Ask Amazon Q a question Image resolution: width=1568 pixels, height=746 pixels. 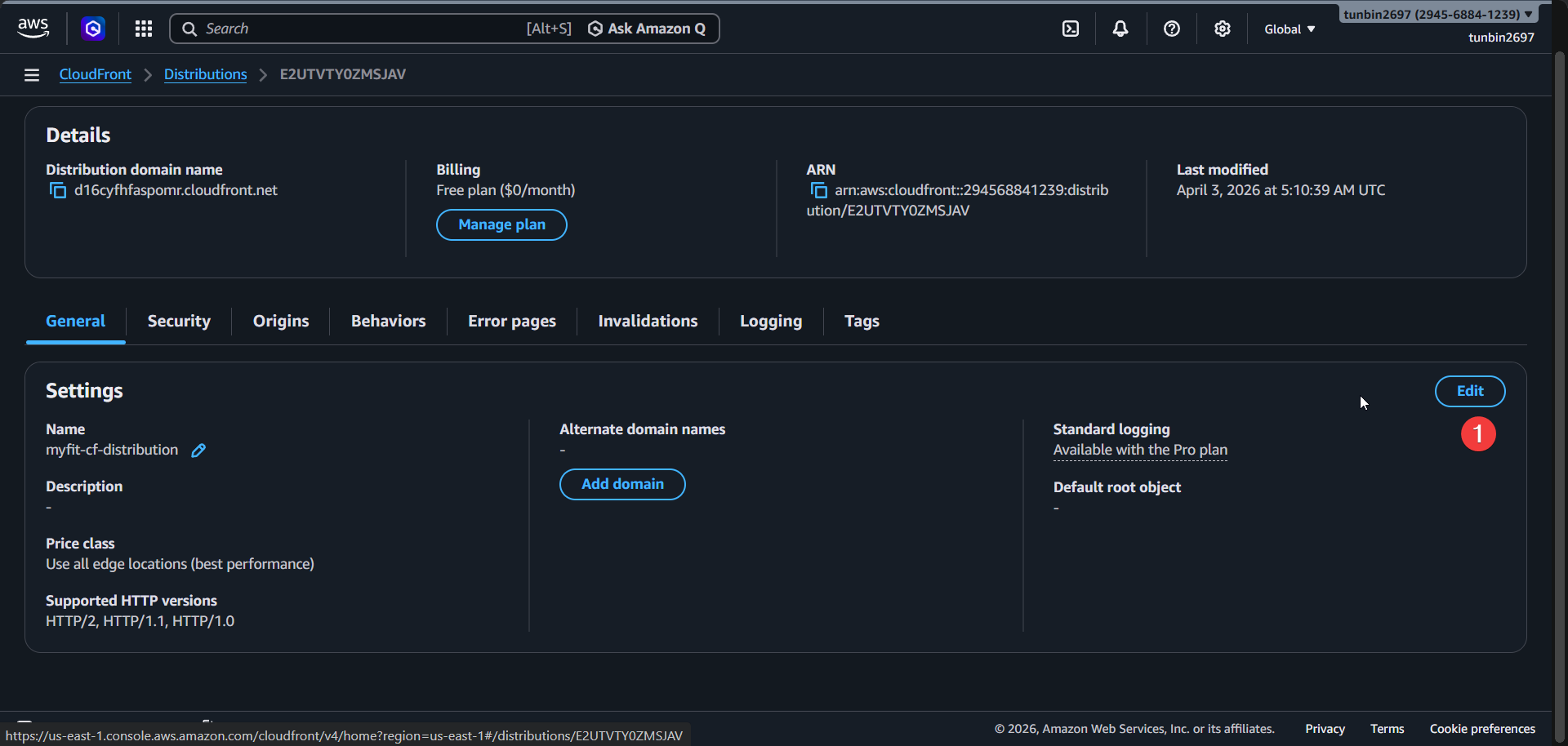[x=648, y=28]
